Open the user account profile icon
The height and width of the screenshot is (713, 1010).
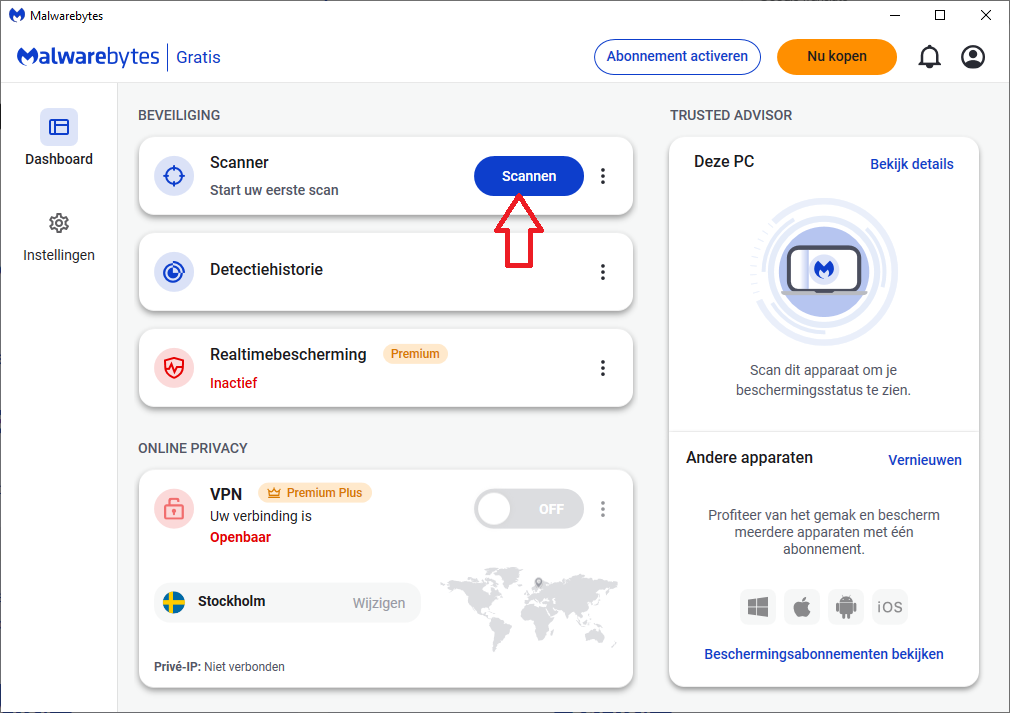tap(973, 57)
